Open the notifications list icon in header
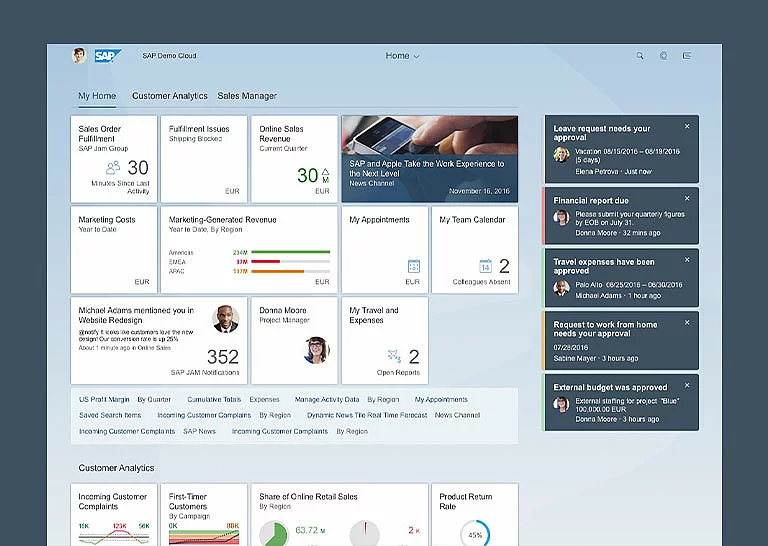This screenshot has height=546, width=768. tap(687, 56)
